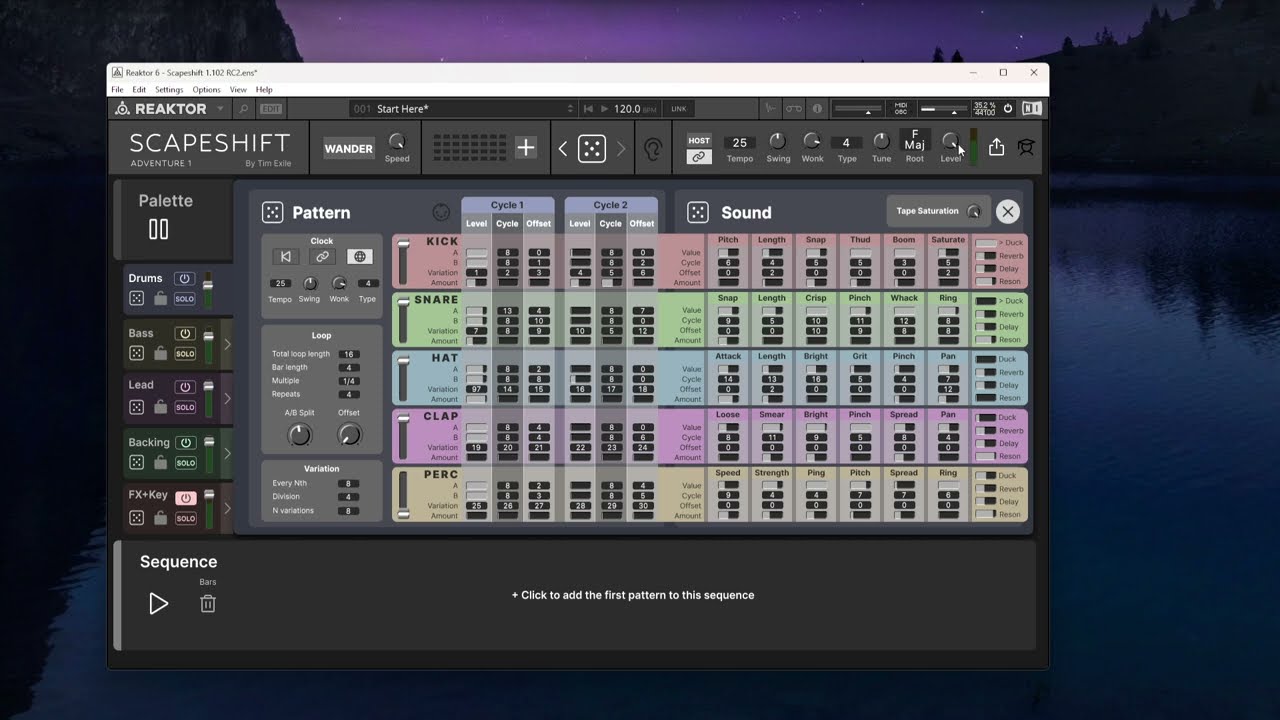Click the plus icon next to pattern grid
Viewport: 1280px width, 720px height.
(x=526, y=148)
